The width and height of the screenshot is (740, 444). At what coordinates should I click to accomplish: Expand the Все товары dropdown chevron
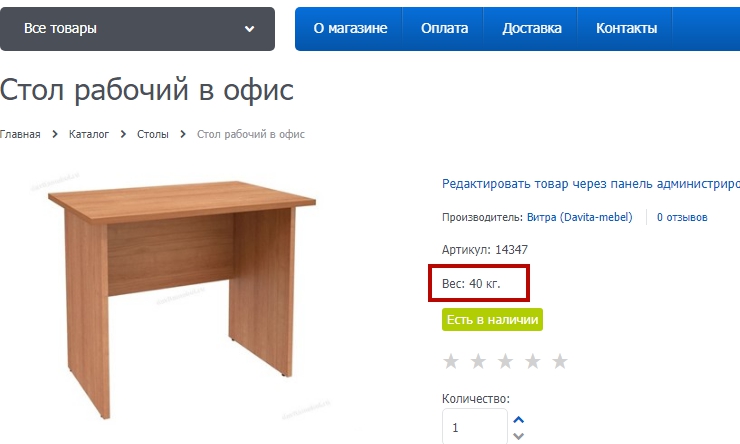[x=250, y=29]
